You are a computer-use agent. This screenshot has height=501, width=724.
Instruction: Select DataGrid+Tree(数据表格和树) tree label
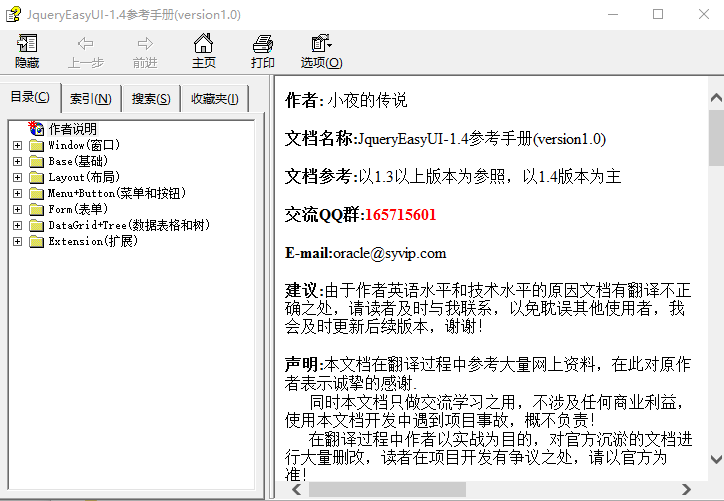129,225
